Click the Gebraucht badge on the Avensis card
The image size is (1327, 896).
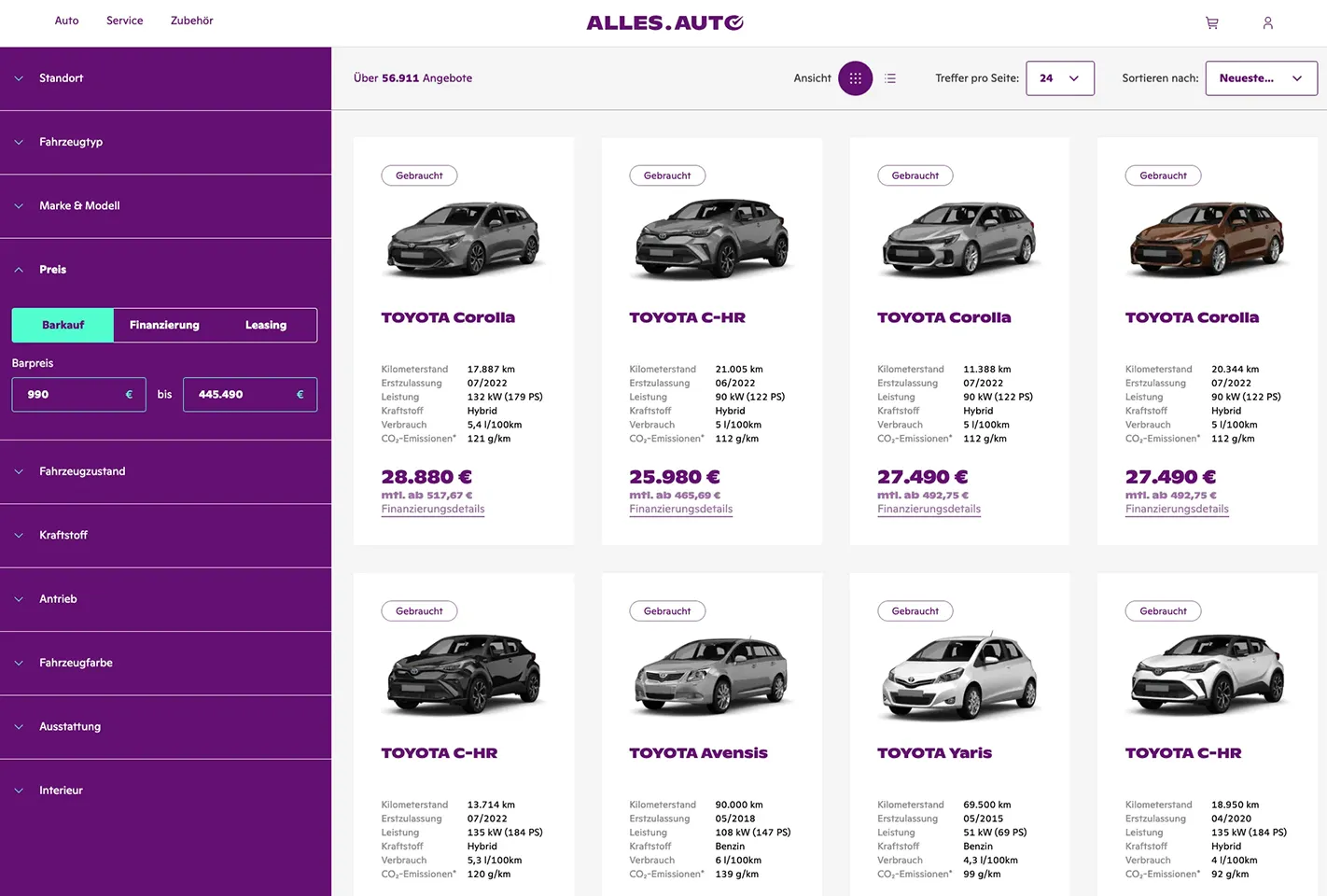pos(667,611)
